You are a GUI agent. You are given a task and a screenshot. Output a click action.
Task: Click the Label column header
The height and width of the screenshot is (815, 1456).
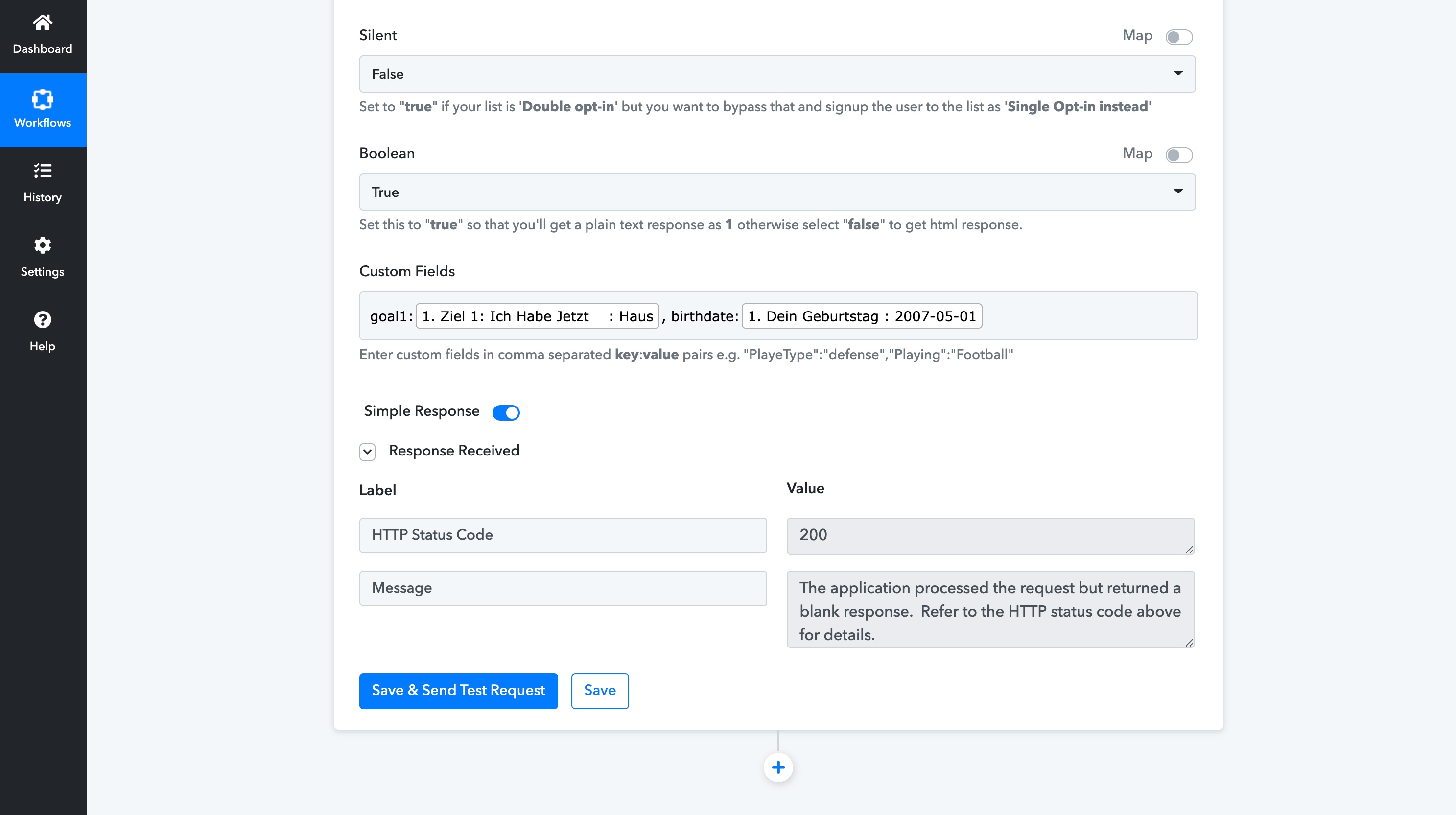tap(377, 490)
